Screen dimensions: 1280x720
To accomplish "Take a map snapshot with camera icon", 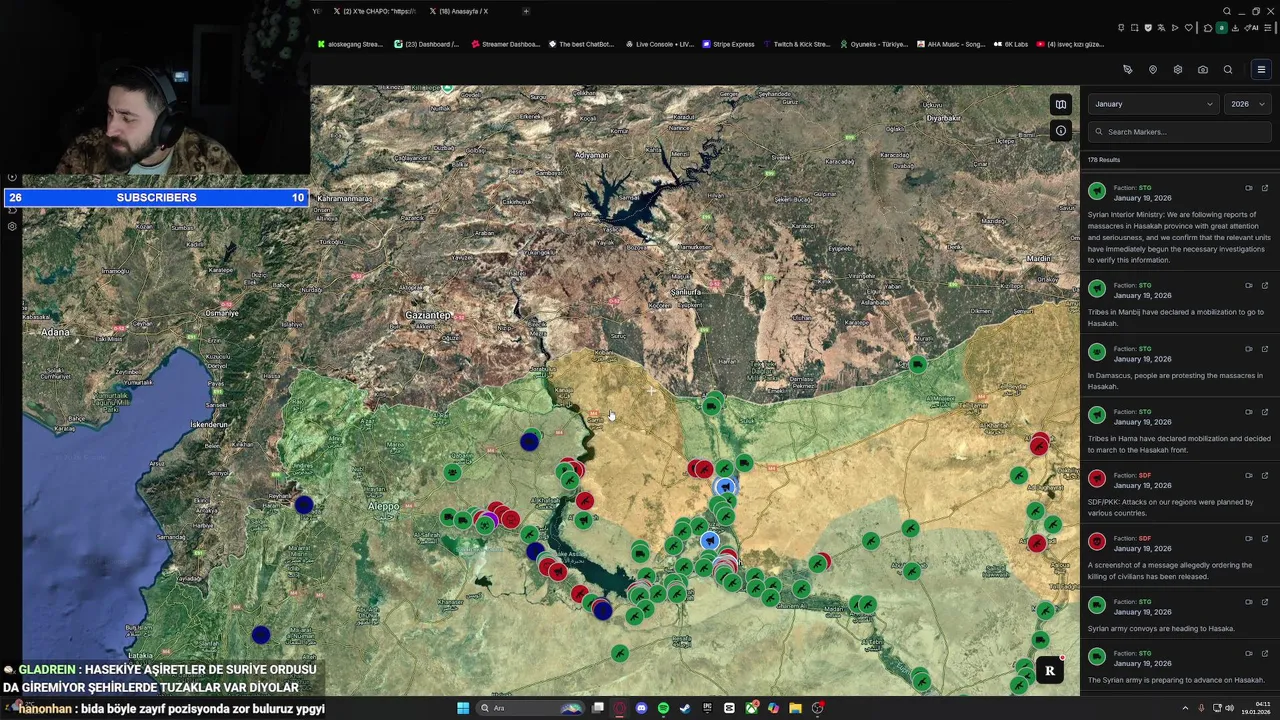I will [x=1202, y=70].
